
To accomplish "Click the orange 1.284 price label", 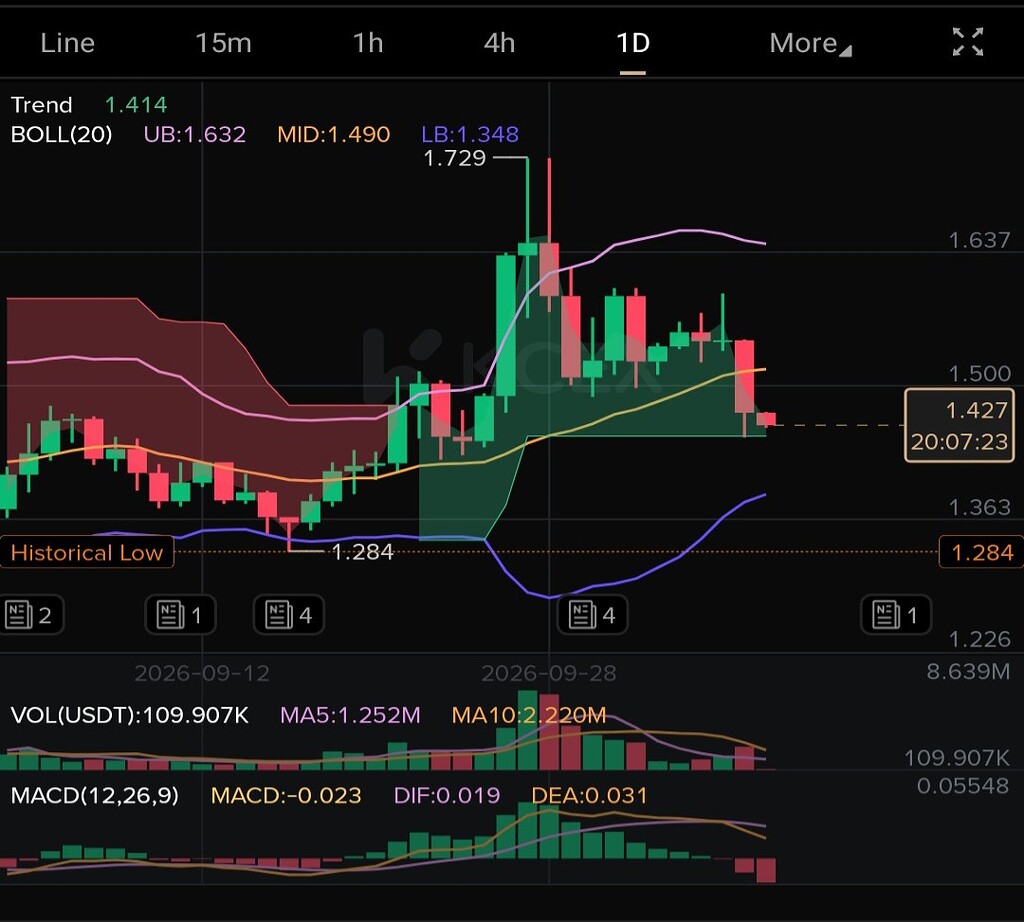I will [982, 552].
